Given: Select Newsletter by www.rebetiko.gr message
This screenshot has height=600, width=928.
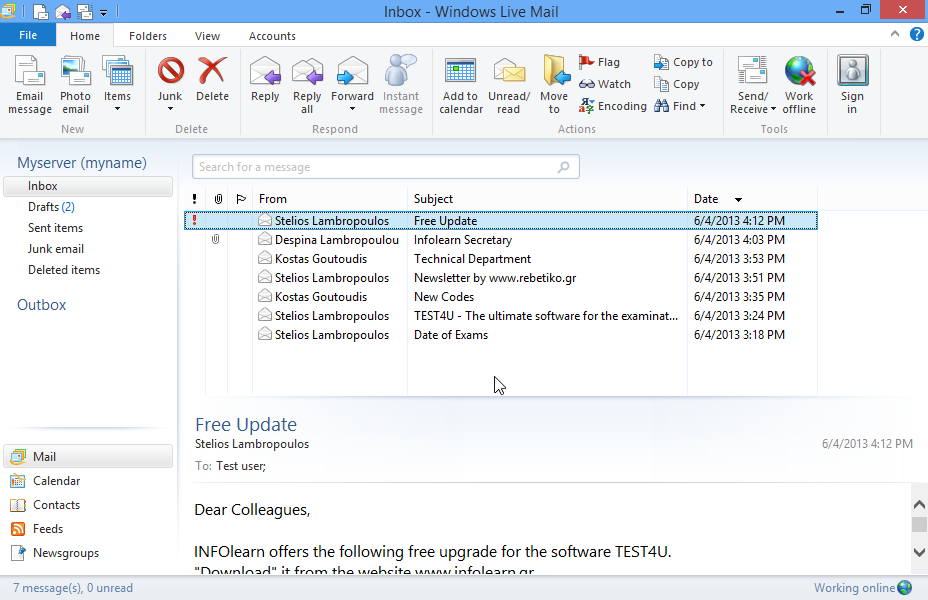Looking at the screenshot, I should pos(501,278).
